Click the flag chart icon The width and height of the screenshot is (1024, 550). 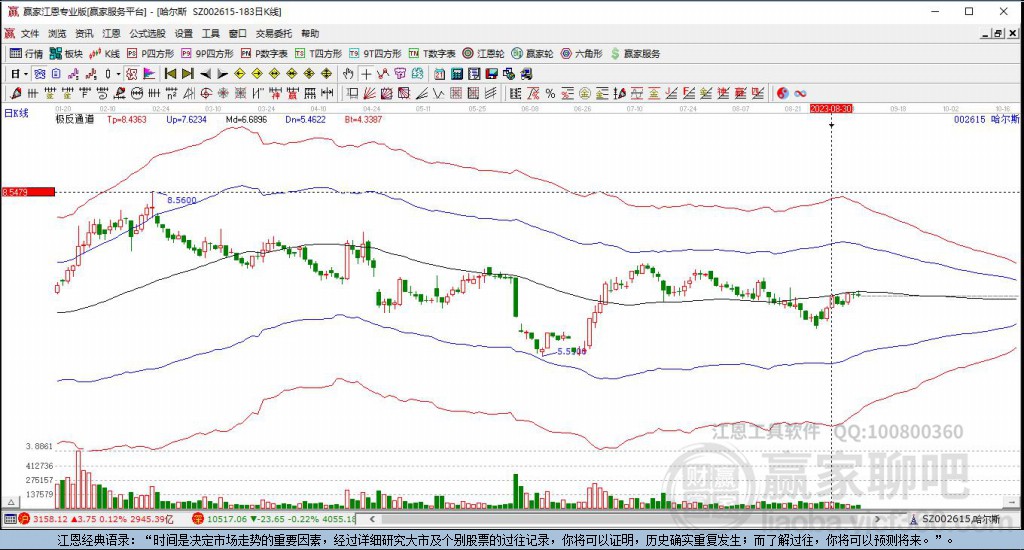tap(150, 74)
